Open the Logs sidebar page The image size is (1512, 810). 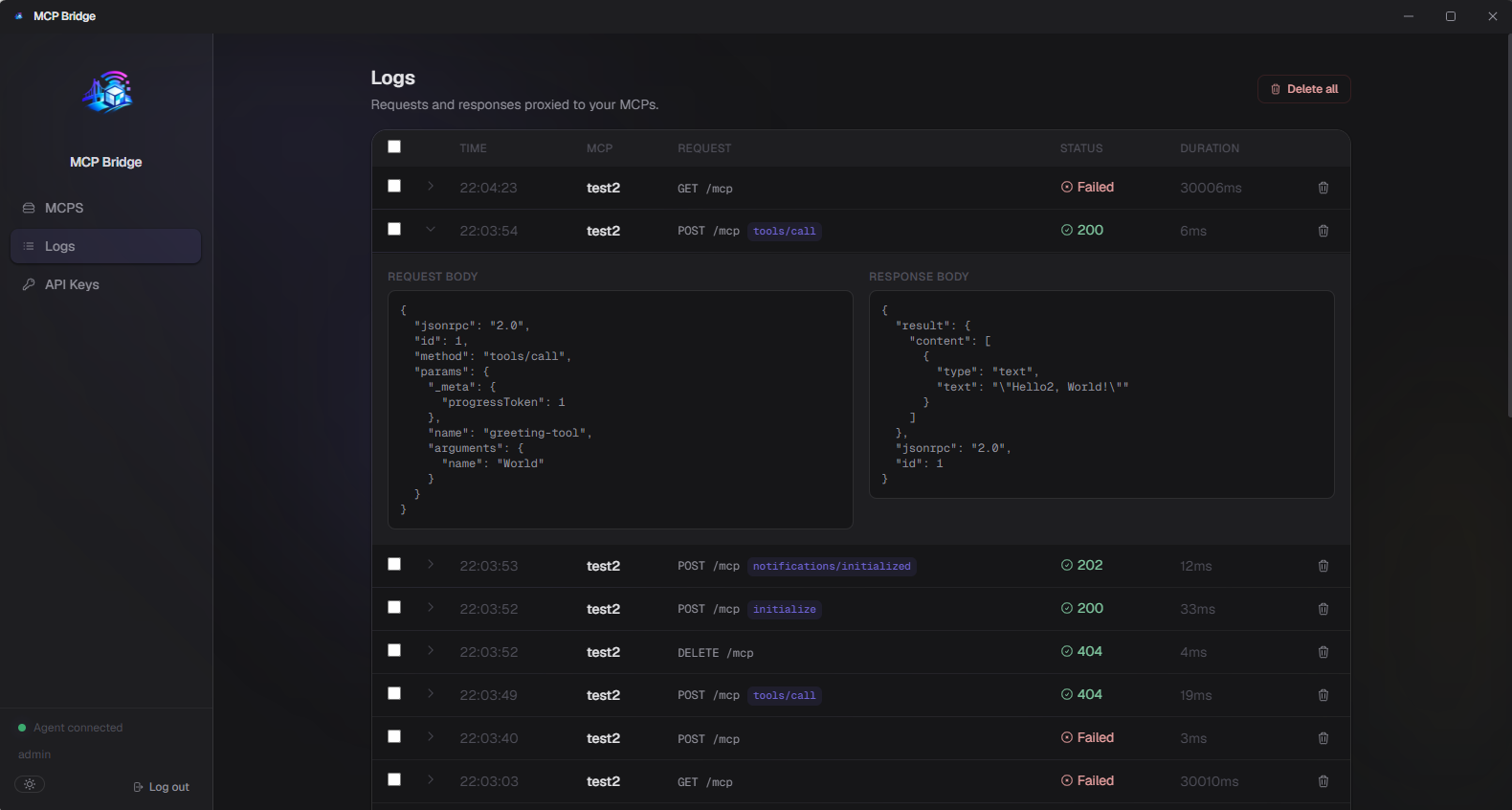105,246
